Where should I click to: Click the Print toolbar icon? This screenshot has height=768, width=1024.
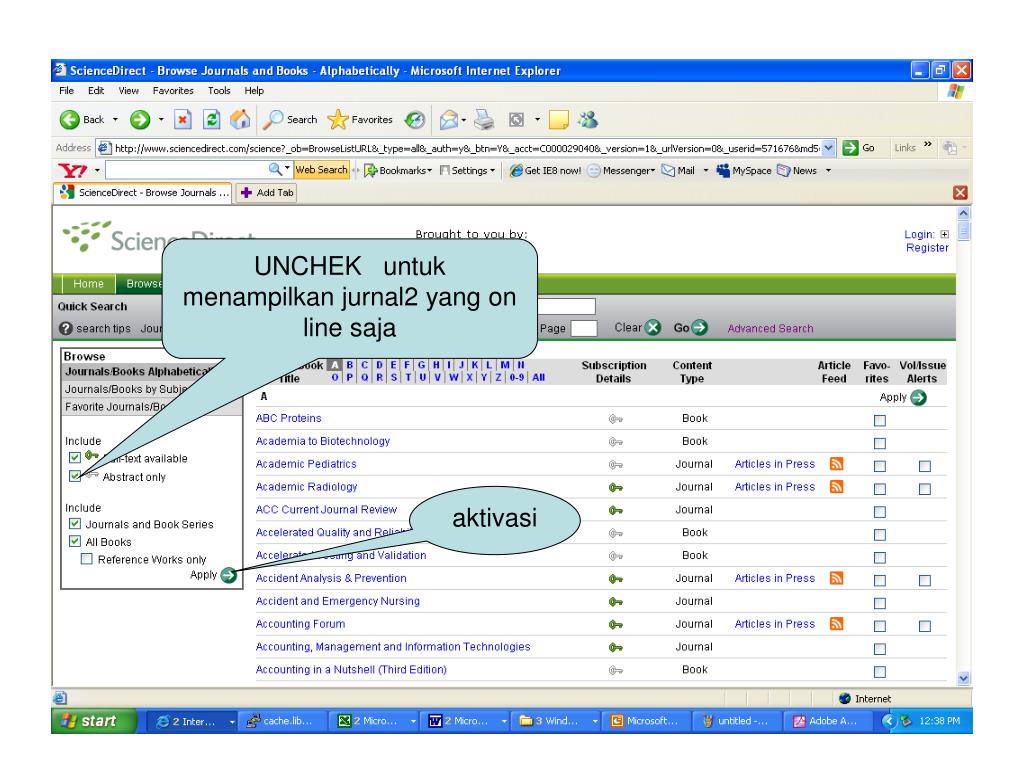[484, 120]
